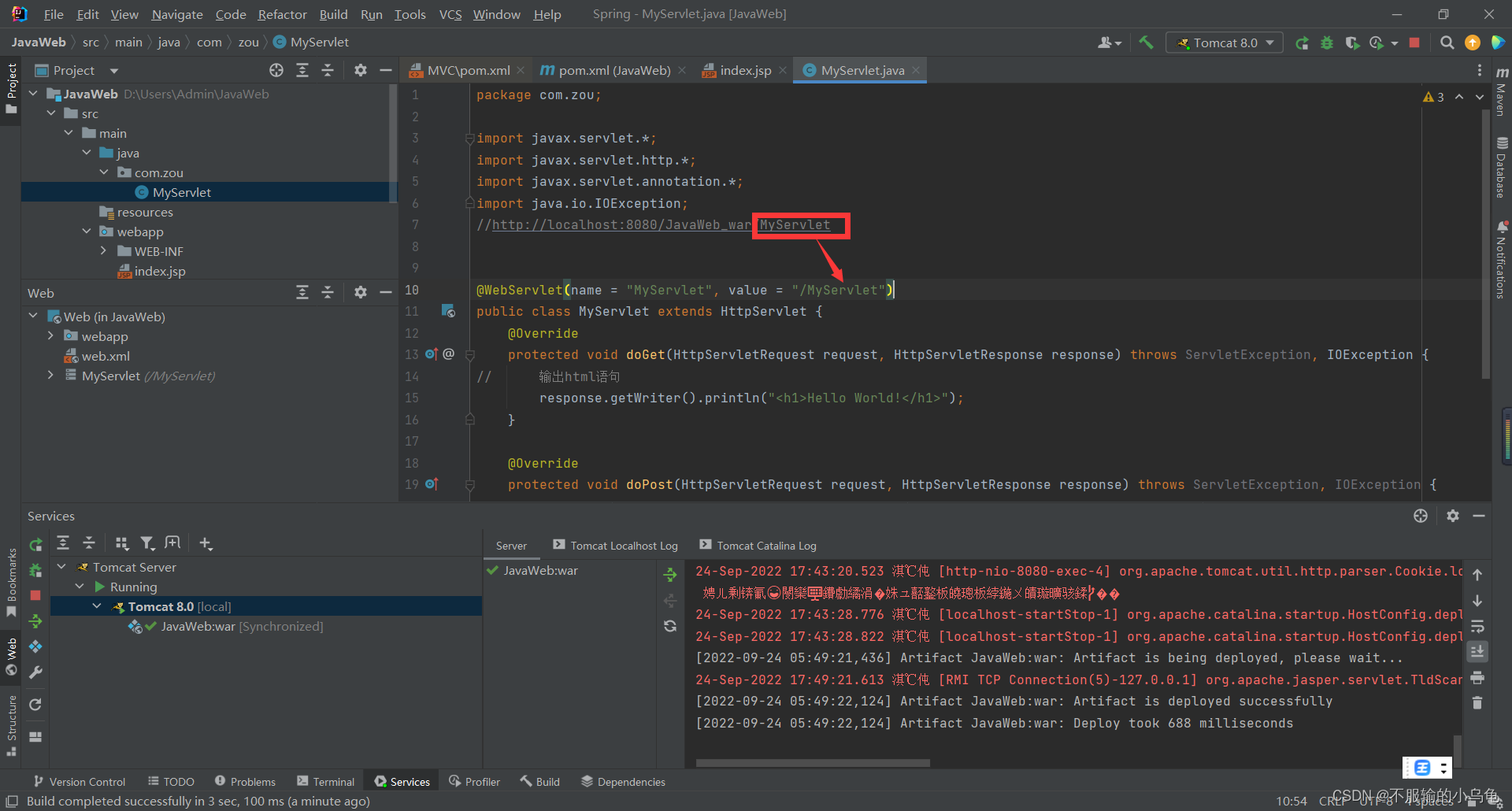
Task: Select web.xml in the Web panel
Action: (x=106, y=356)
